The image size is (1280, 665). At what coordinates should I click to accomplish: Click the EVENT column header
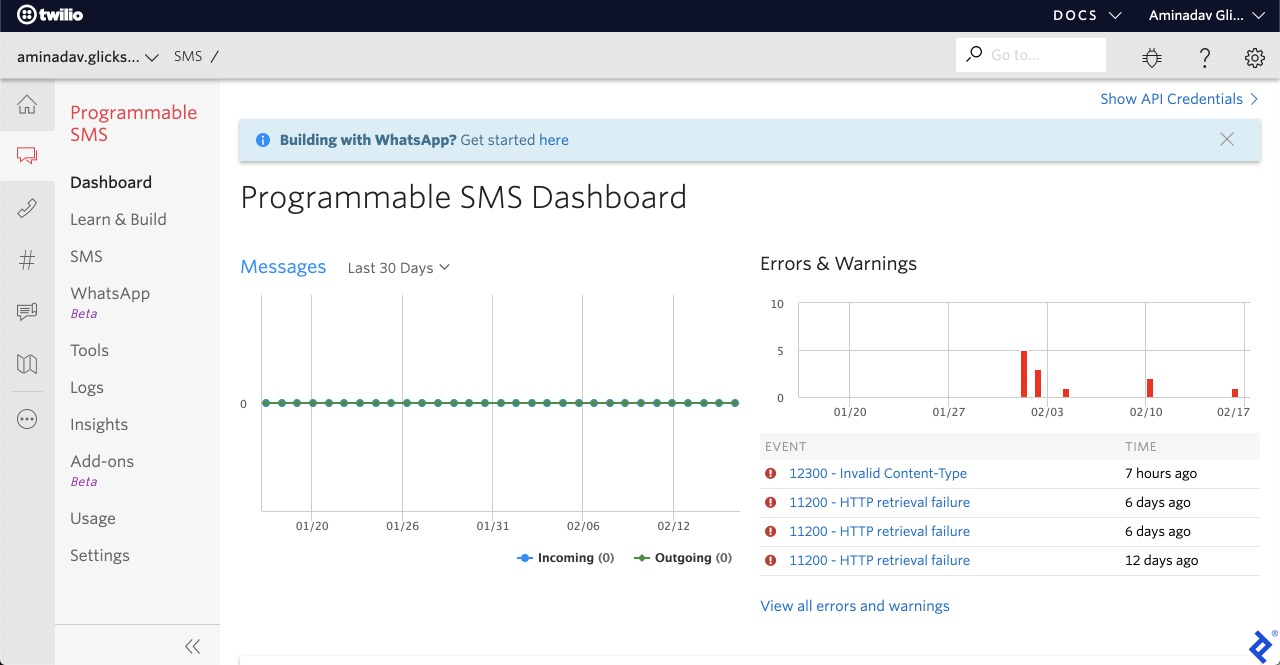point(785,447)
